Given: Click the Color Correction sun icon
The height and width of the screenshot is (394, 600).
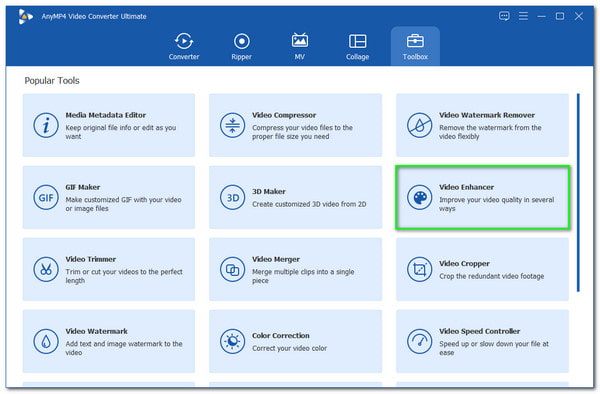Looking at the screenshot, I should (232, 341).
